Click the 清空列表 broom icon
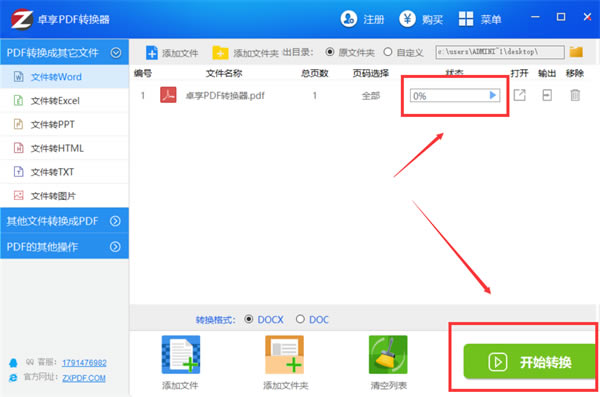The width and height of the screenshot is (600, 397). pyautogui.click(x=388, y=355)
